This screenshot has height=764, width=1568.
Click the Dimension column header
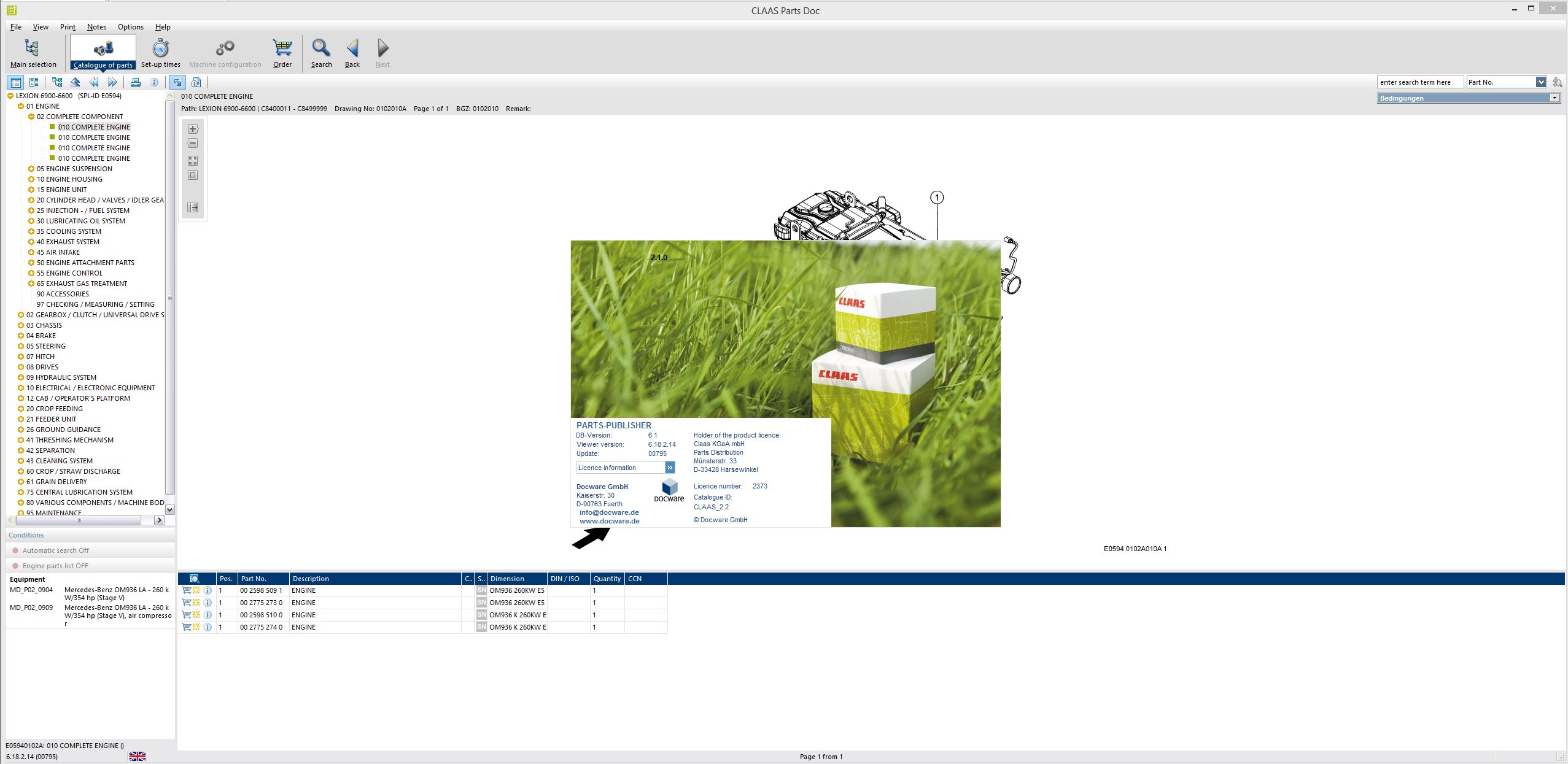[x=517, y=579]
